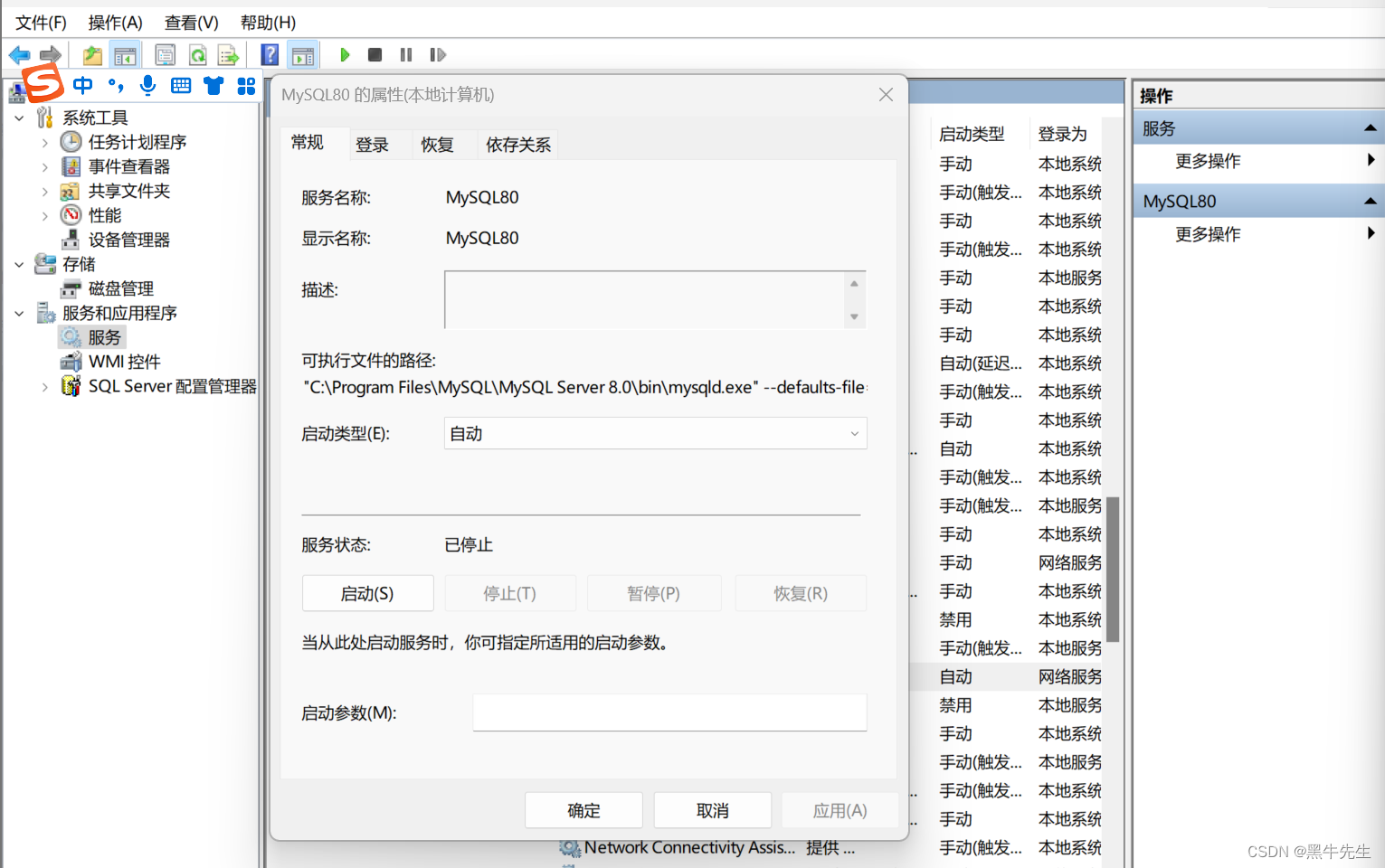Image resolution: width=1385 pixels, height=868 pixels.
Task: Select Services (服务) node in tree
Action: tap(104, 337)
